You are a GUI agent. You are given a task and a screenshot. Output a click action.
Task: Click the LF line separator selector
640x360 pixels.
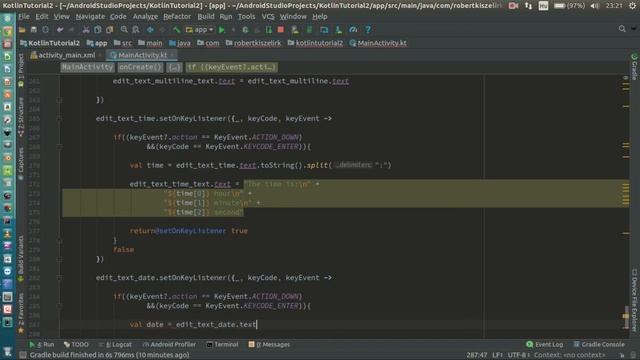(x=497, y=355)
